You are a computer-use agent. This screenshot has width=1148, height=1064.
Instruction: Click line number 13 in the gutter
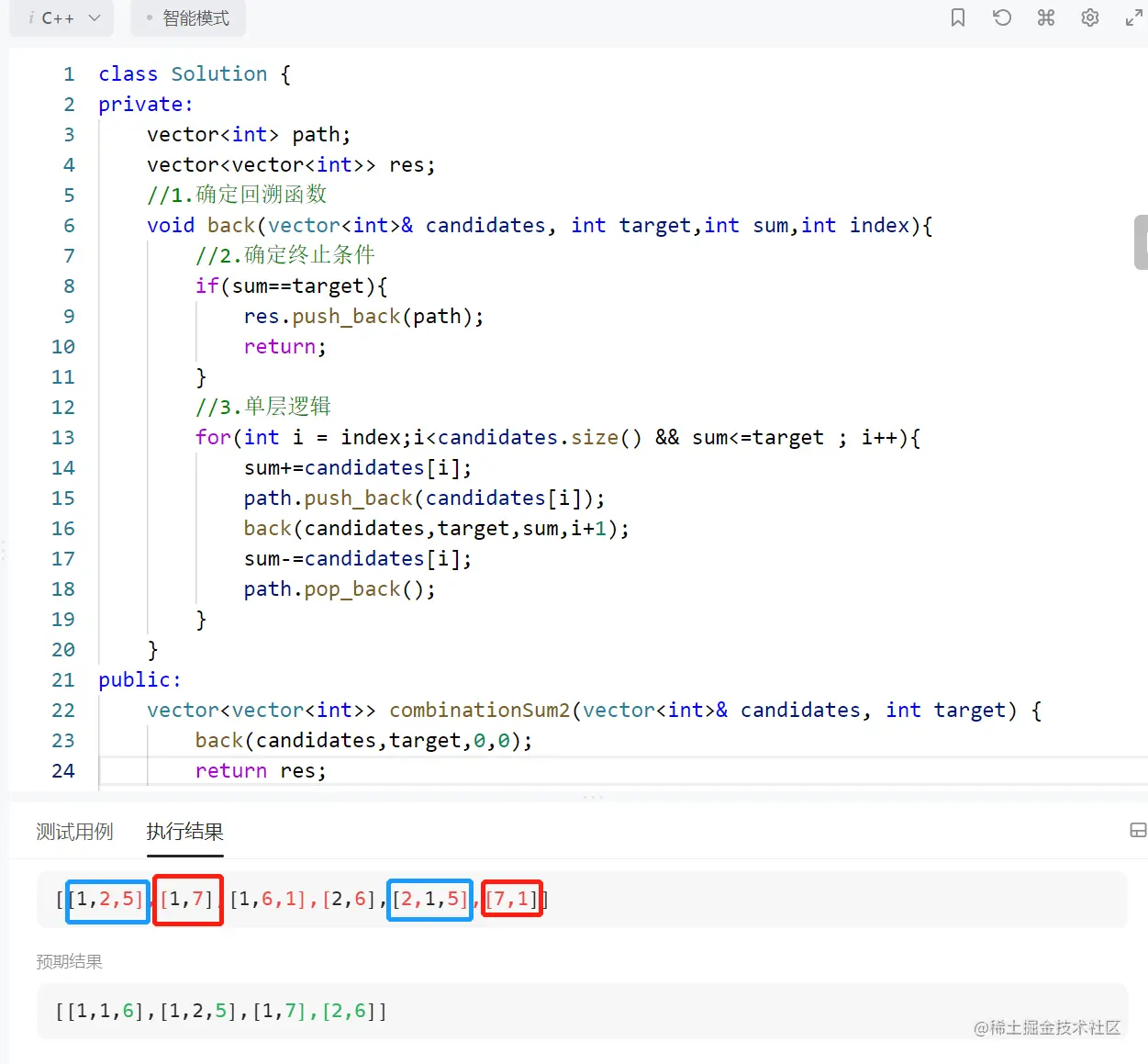[63, 438]
